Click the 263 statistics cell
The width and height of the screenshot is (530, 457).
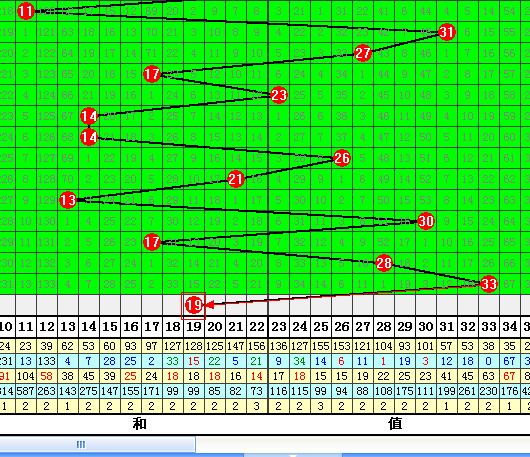47,391
